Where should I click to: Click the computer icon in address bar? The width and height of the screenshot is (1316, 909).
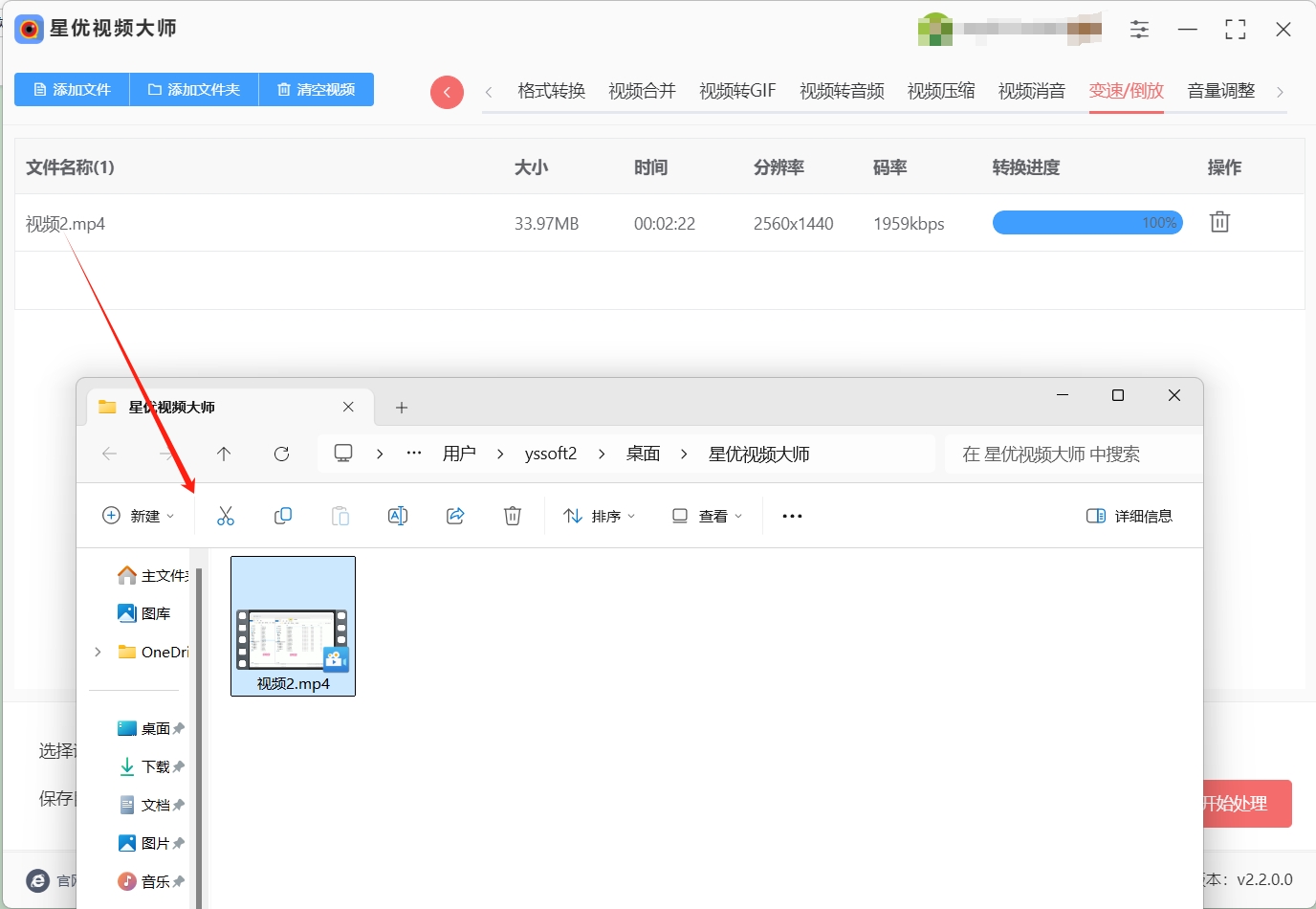click(x=343, y=454)
